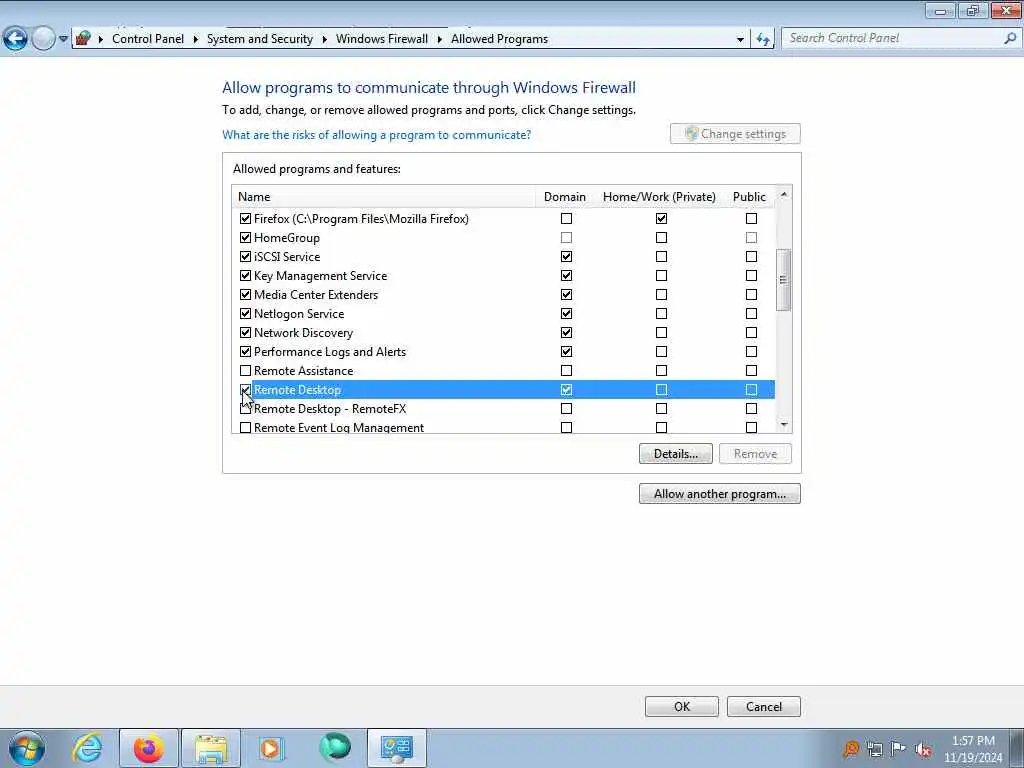Uncheck Network Discovery checkbox
This screenshot has height=768, width=1024.
pos(246,332)
